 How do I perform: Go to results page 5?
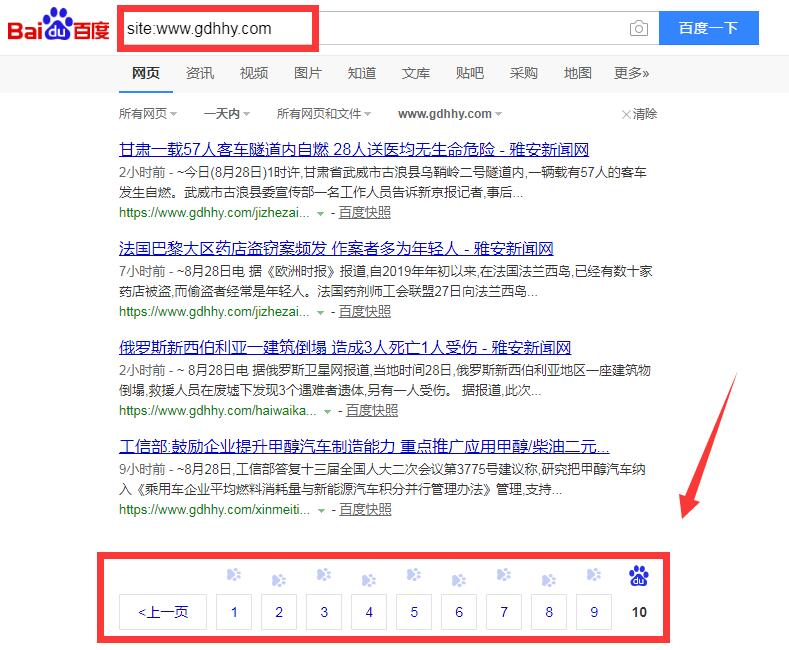414,612
